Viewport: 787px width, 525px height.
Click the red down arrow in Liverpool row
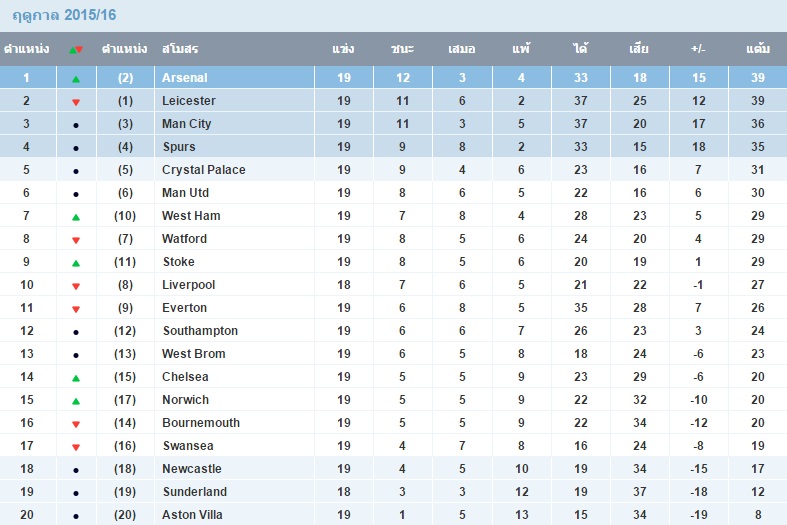[76, 286]
